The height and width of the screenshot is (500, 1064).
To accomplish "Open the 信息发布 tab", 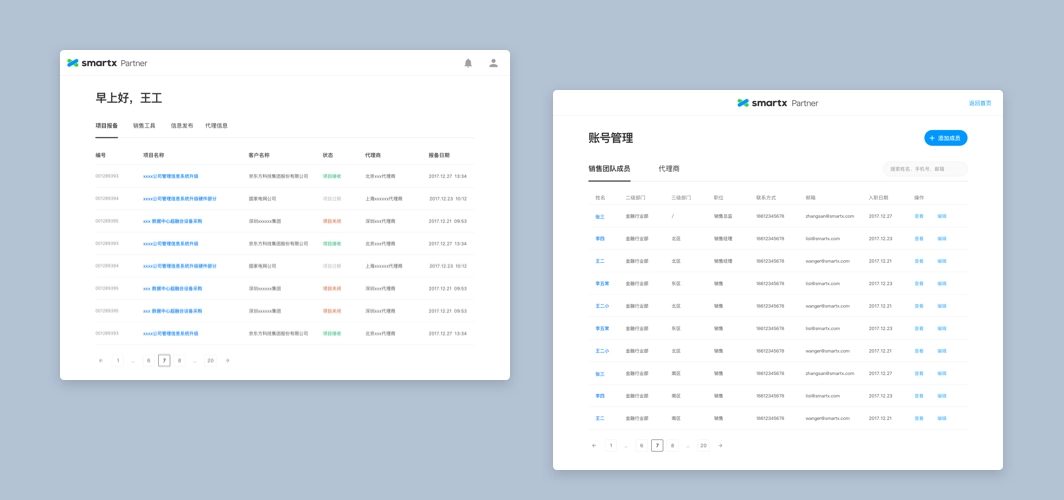I will pyautogui.click(x=181, y=126).
